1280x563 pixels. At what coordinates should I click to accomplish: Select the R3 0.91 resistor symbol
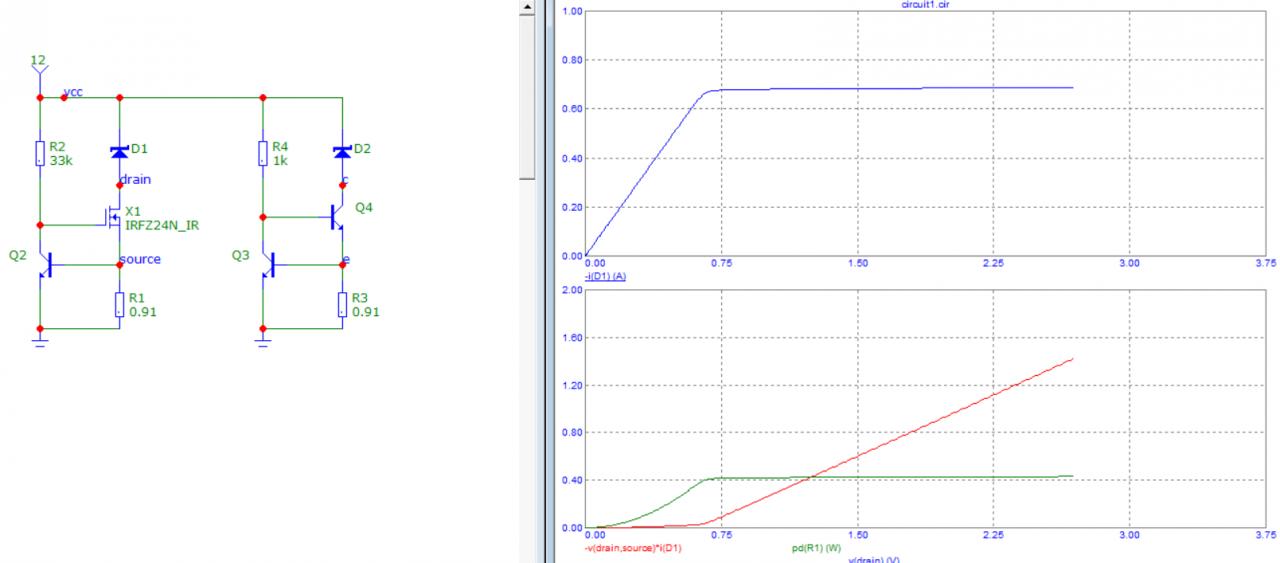click(342, 304)
